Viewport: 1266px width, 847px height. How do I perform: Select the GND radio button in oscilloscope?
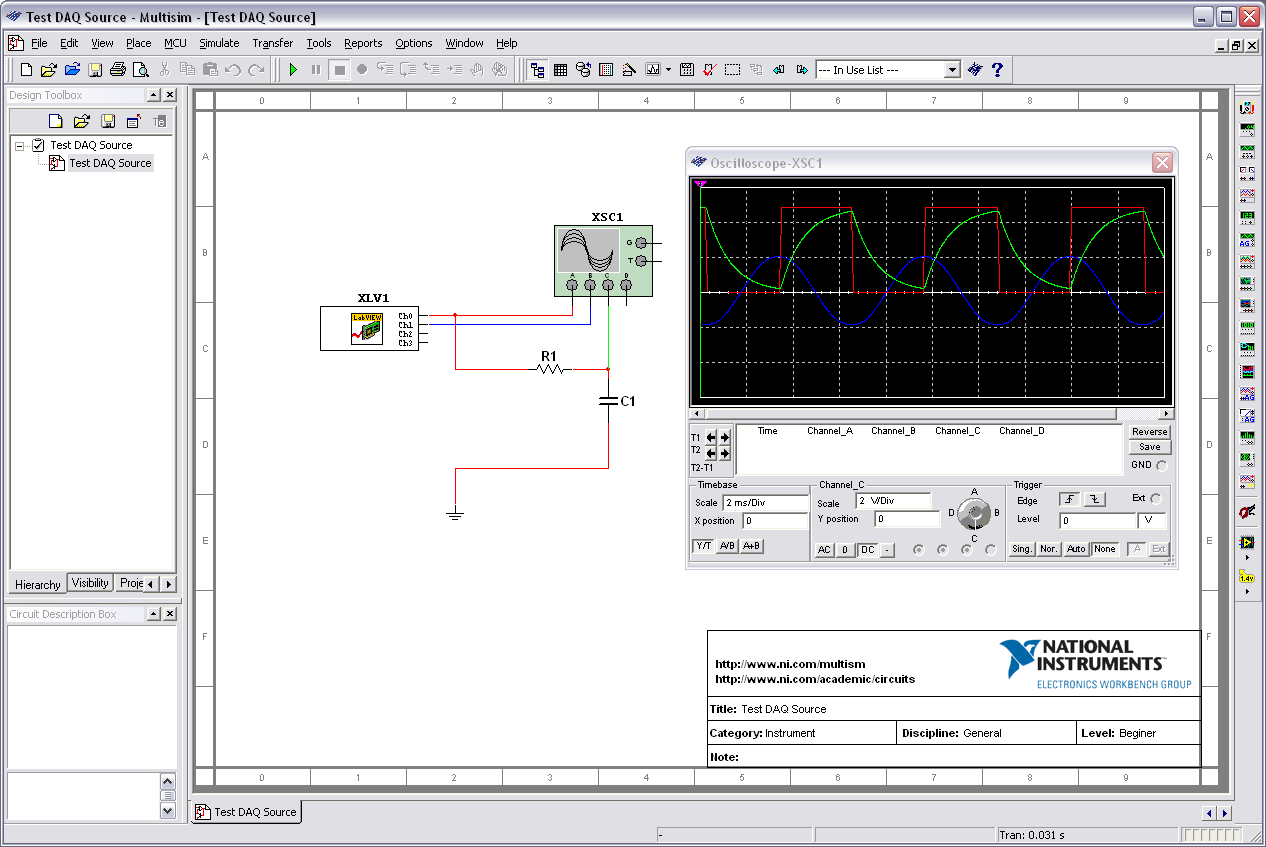coord(1161,465)
